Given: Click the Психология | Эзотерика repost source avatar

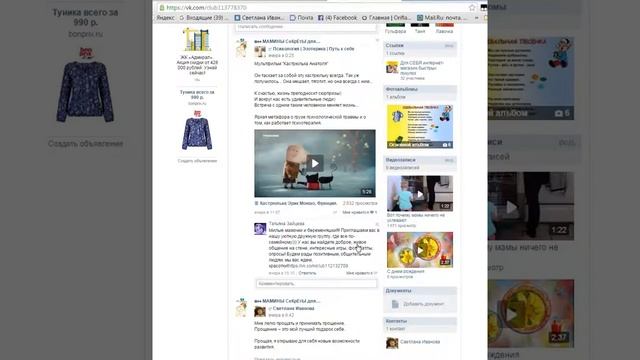Looking at the screenshot, I should [260, 52].
